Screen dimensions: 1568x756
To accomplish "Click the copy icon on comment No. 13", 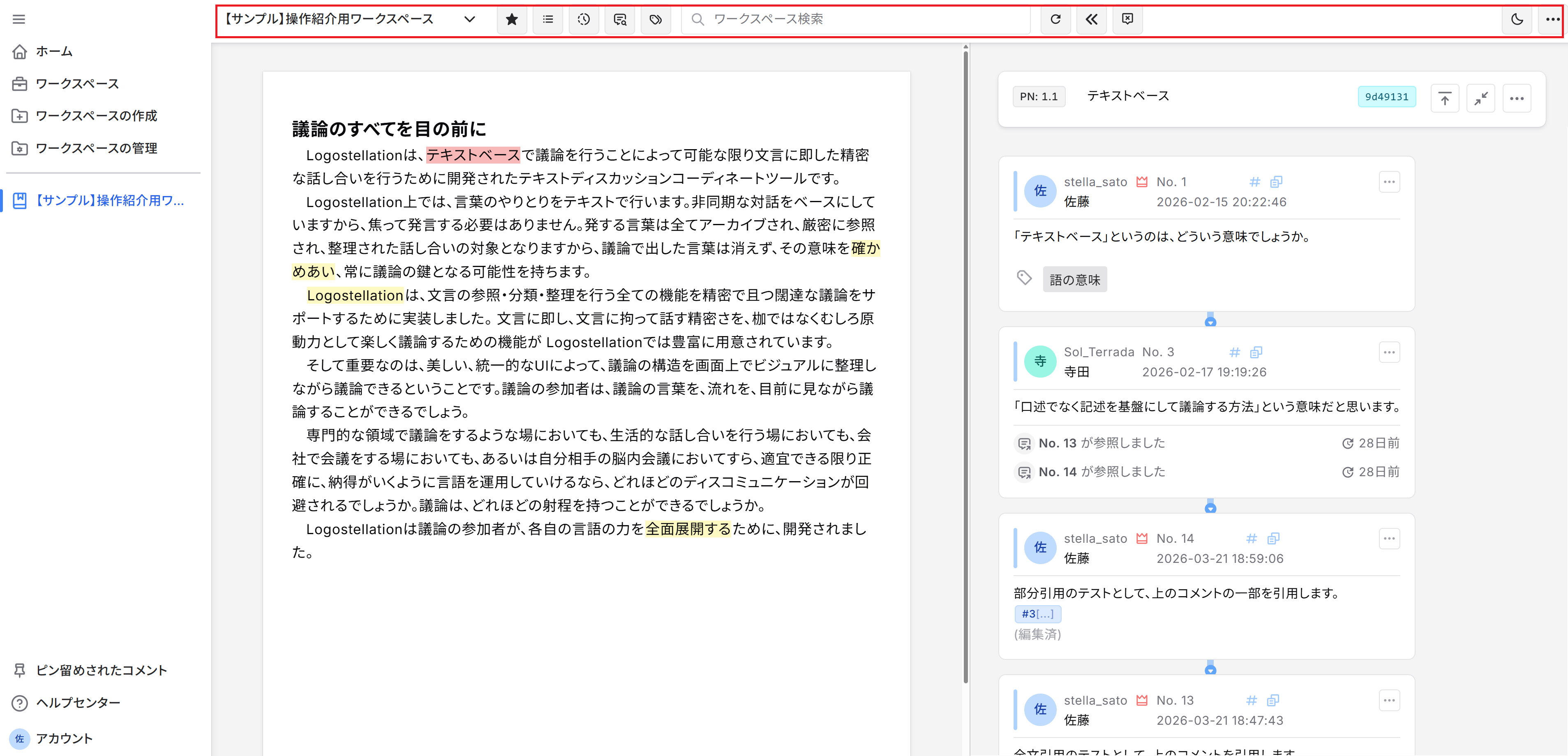I will (1273, 700).
